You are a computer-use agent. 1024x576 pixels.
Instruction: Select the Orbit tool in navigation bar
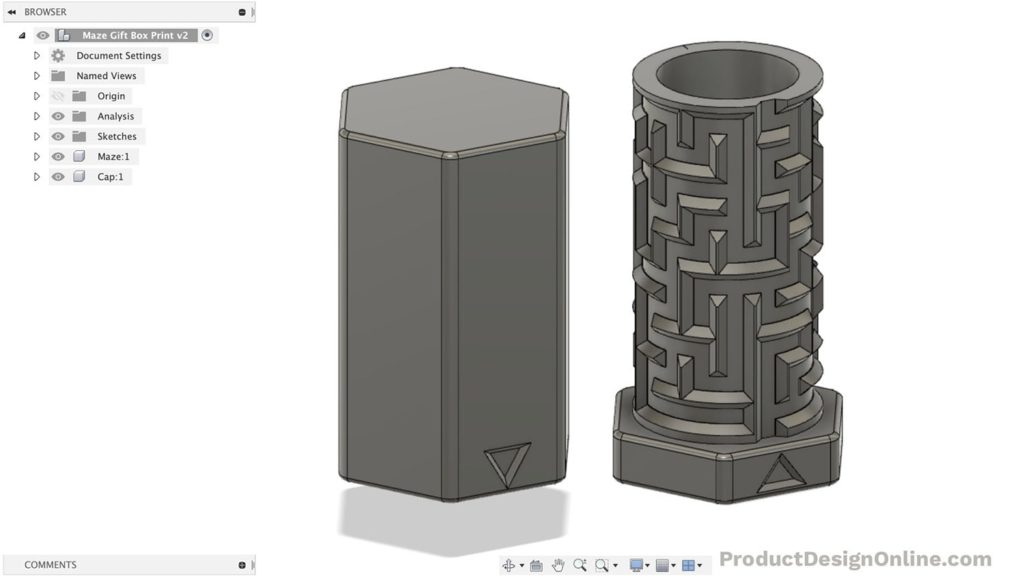pos(509,566)
